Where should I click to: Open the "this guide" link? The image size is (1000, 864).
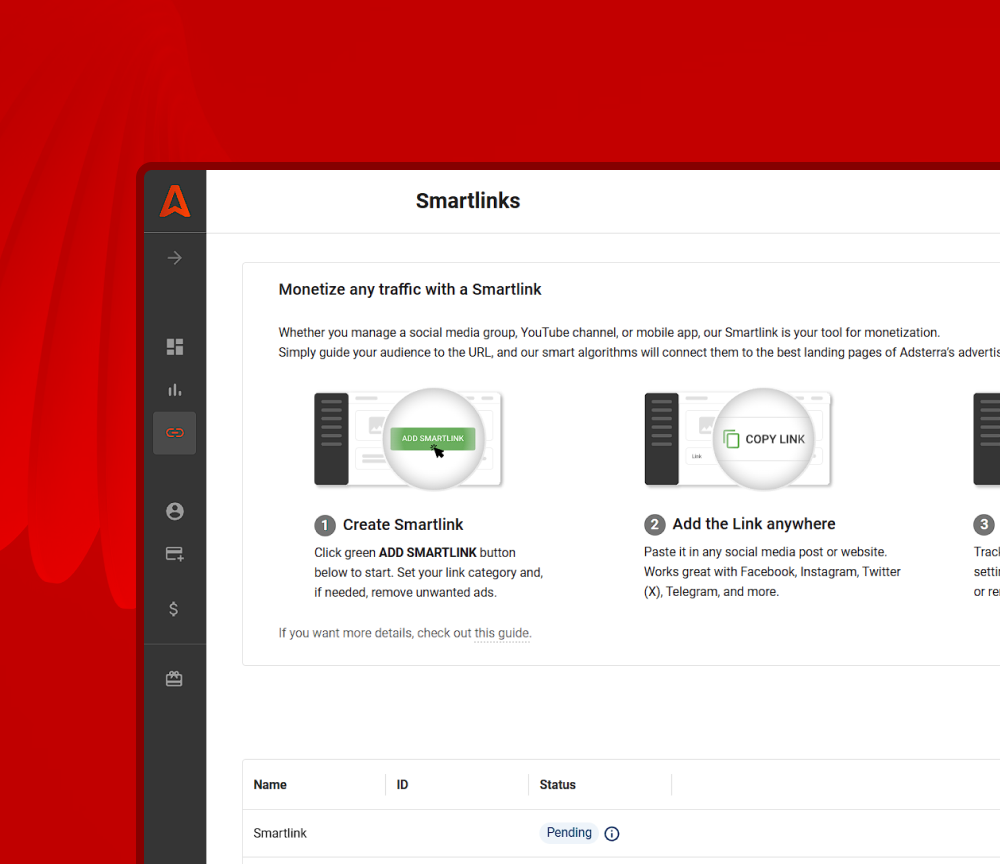coord(502,633)
